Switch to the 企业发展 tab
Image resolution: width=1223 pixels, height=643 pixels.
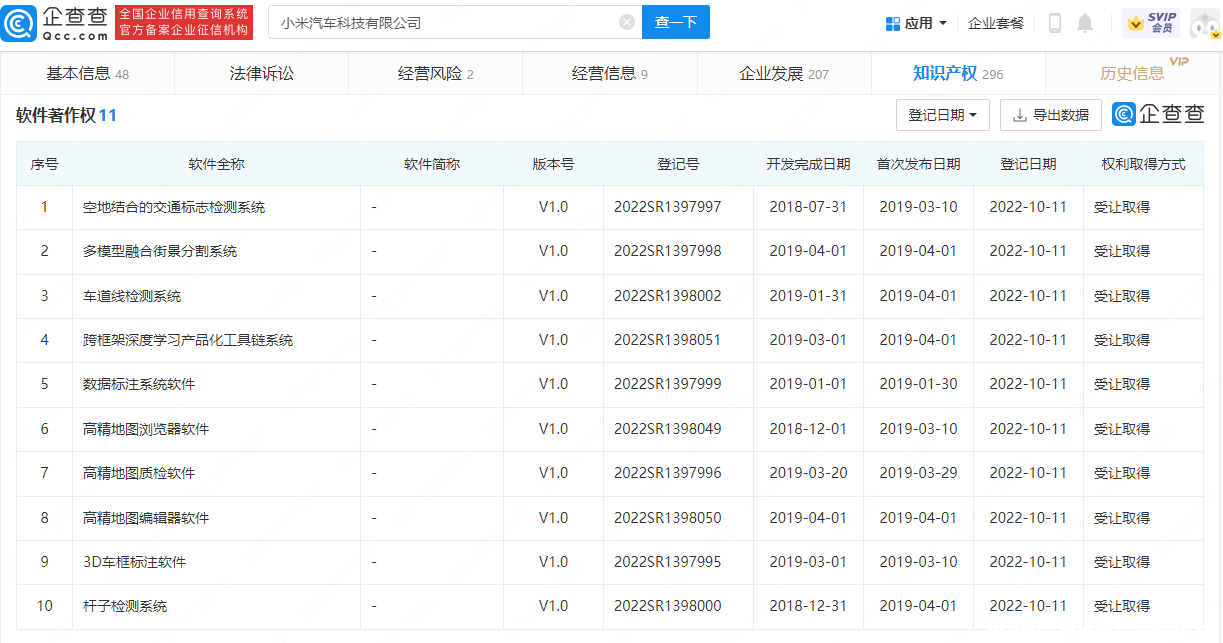tap(784, 74)
